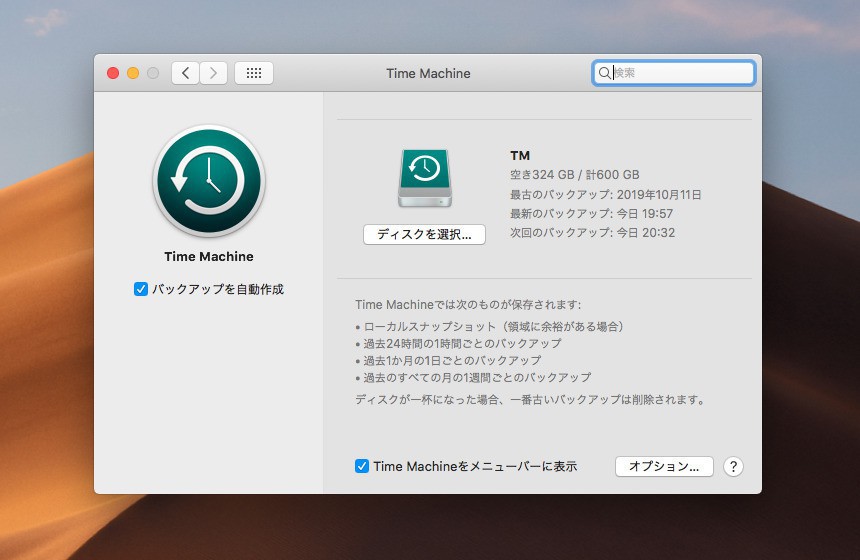Click the Time Machine window title text
The height and width of the screenshot is (560, 860).
click(x=428, y=73)
